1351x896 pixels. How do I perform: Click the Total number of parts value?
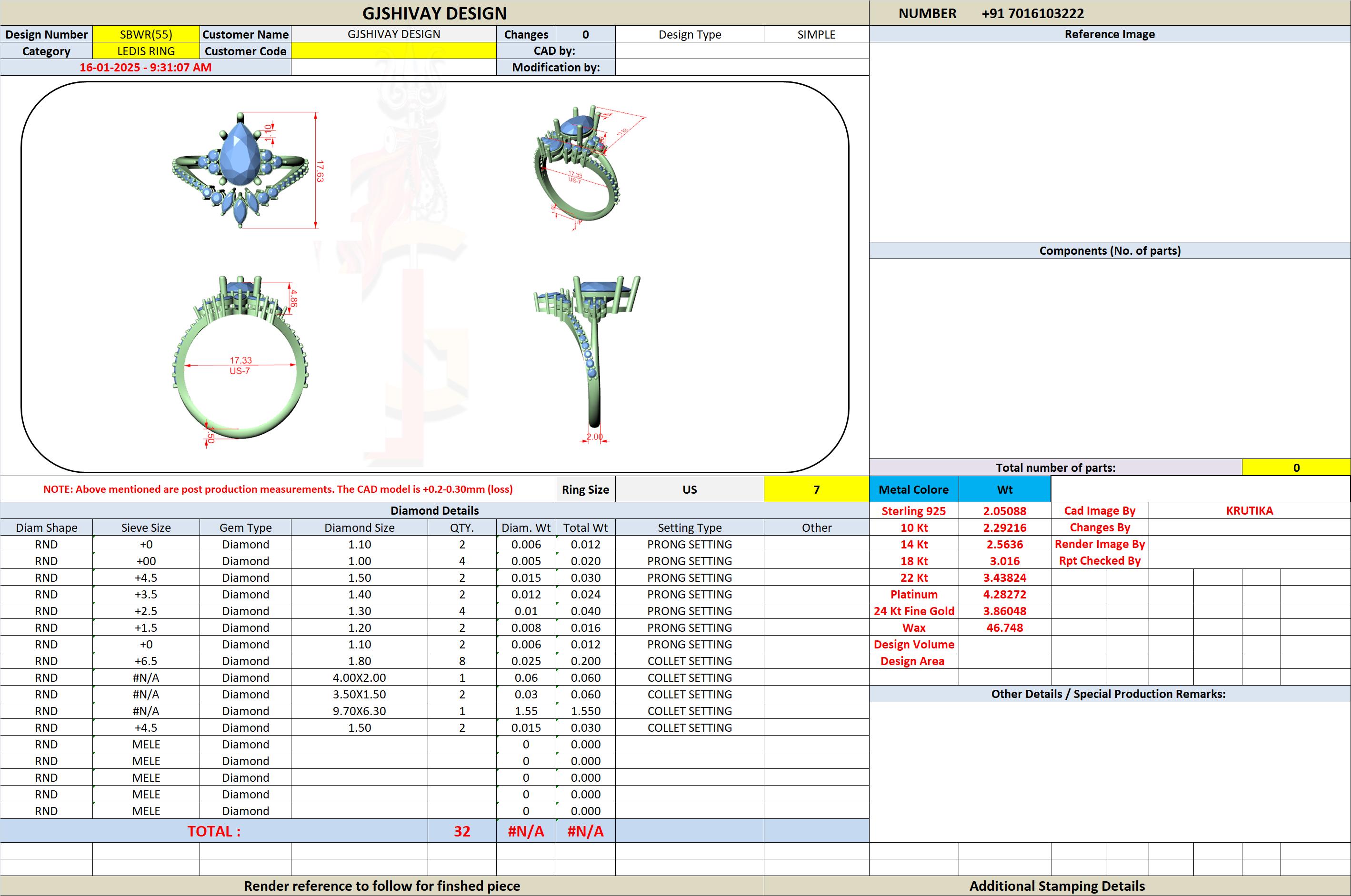pyautogui.click(x=1296, y=468)
